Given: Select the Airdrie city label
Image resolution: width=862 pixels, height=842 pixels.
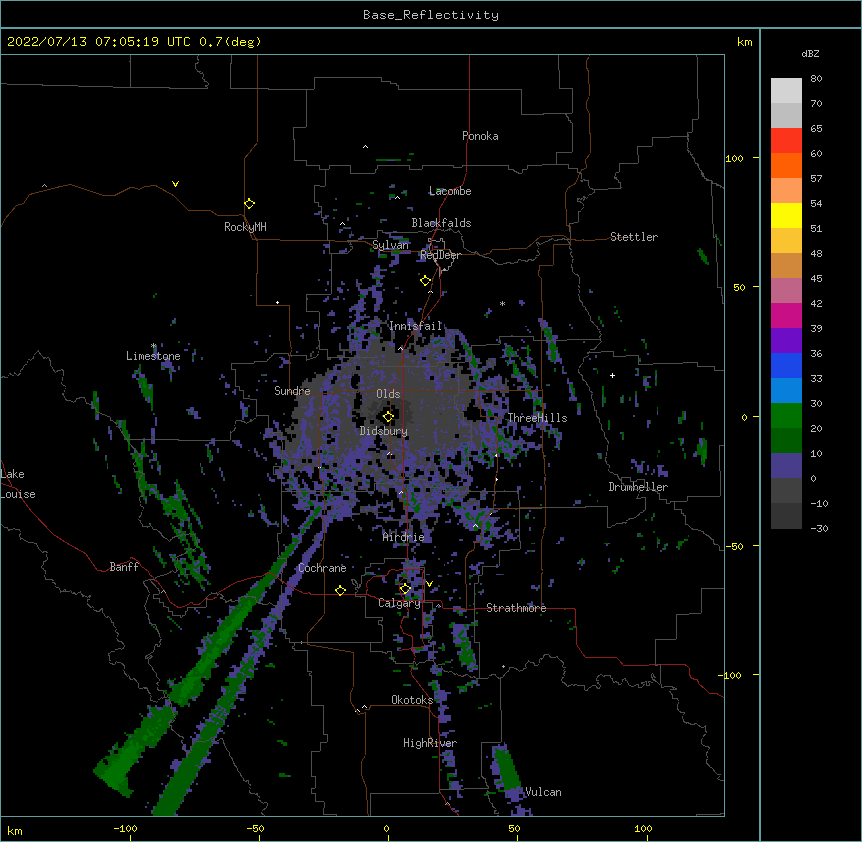Looking at the screenshot, I should (x=404, y=537).
